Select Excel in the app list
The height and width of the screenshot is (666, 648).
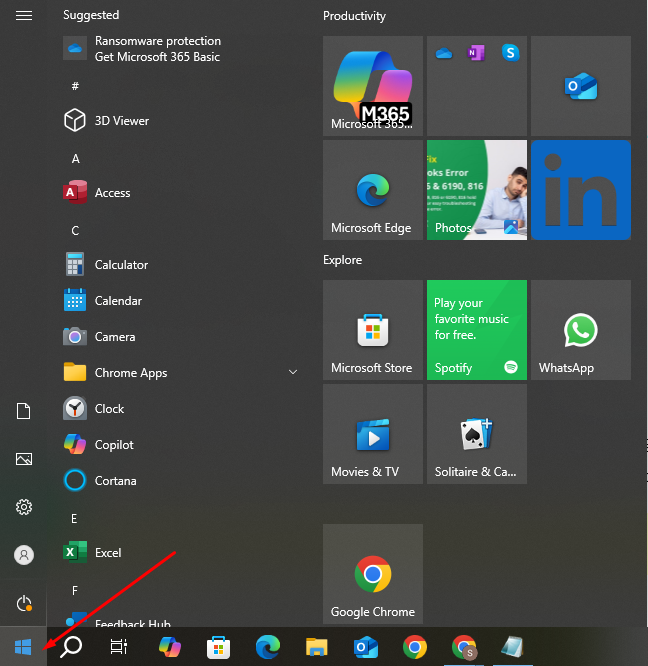click(x=107, y=553)
